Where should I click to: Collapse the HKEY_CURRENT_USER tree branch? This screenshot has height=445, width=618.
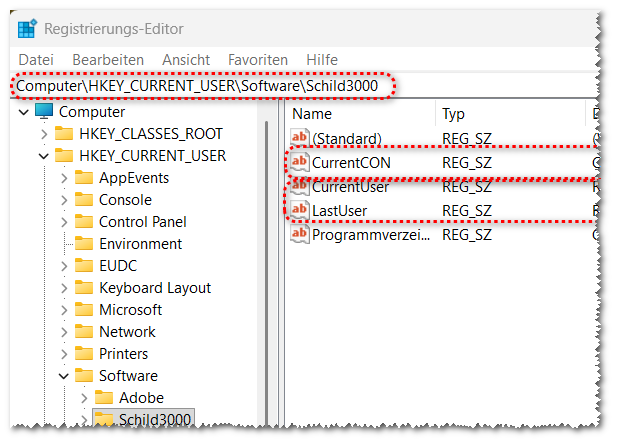point(43,156)
